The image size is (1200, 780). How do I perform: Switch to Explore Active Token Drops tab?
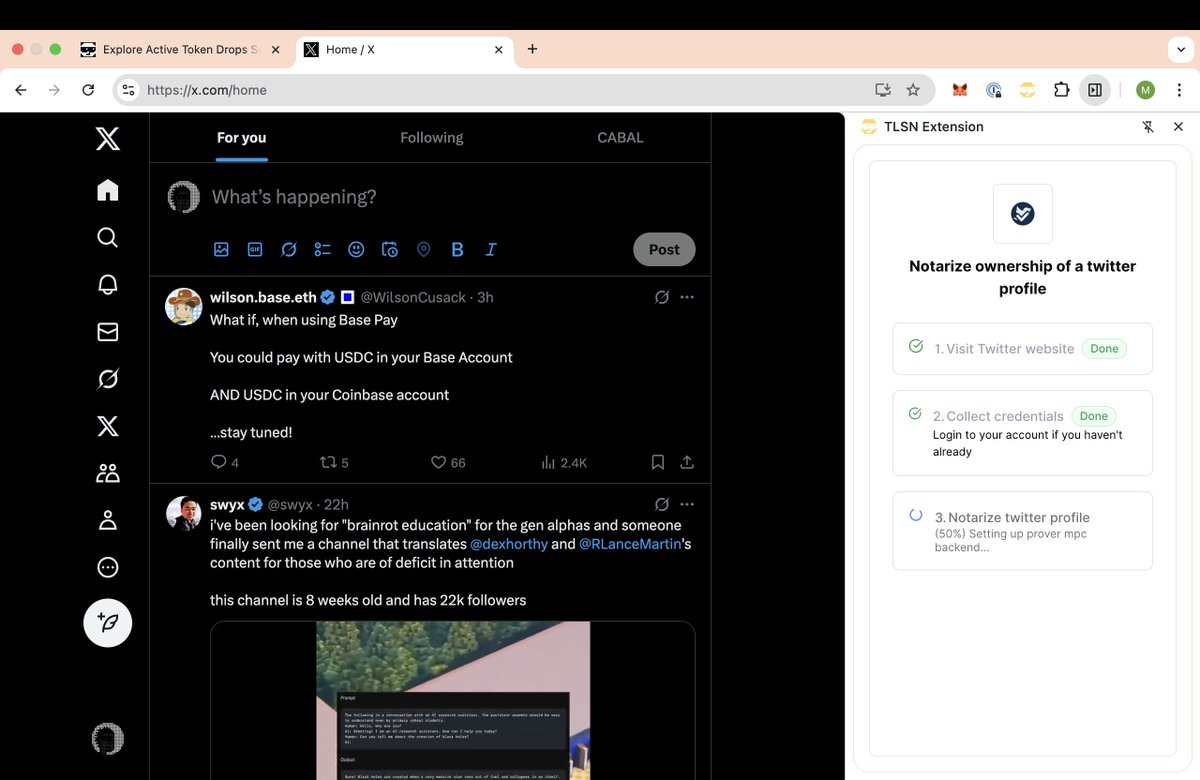[180, 49]
